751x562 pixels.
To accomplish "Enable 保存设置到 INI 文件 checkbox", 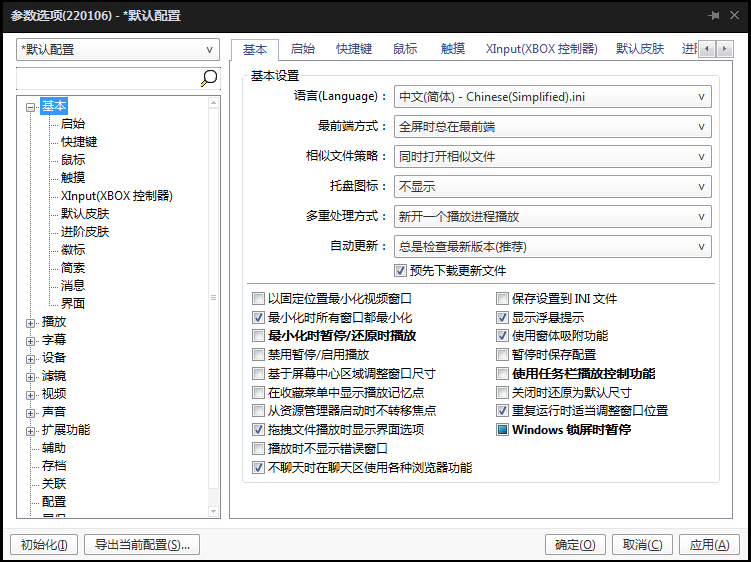I will pos(504,298).
